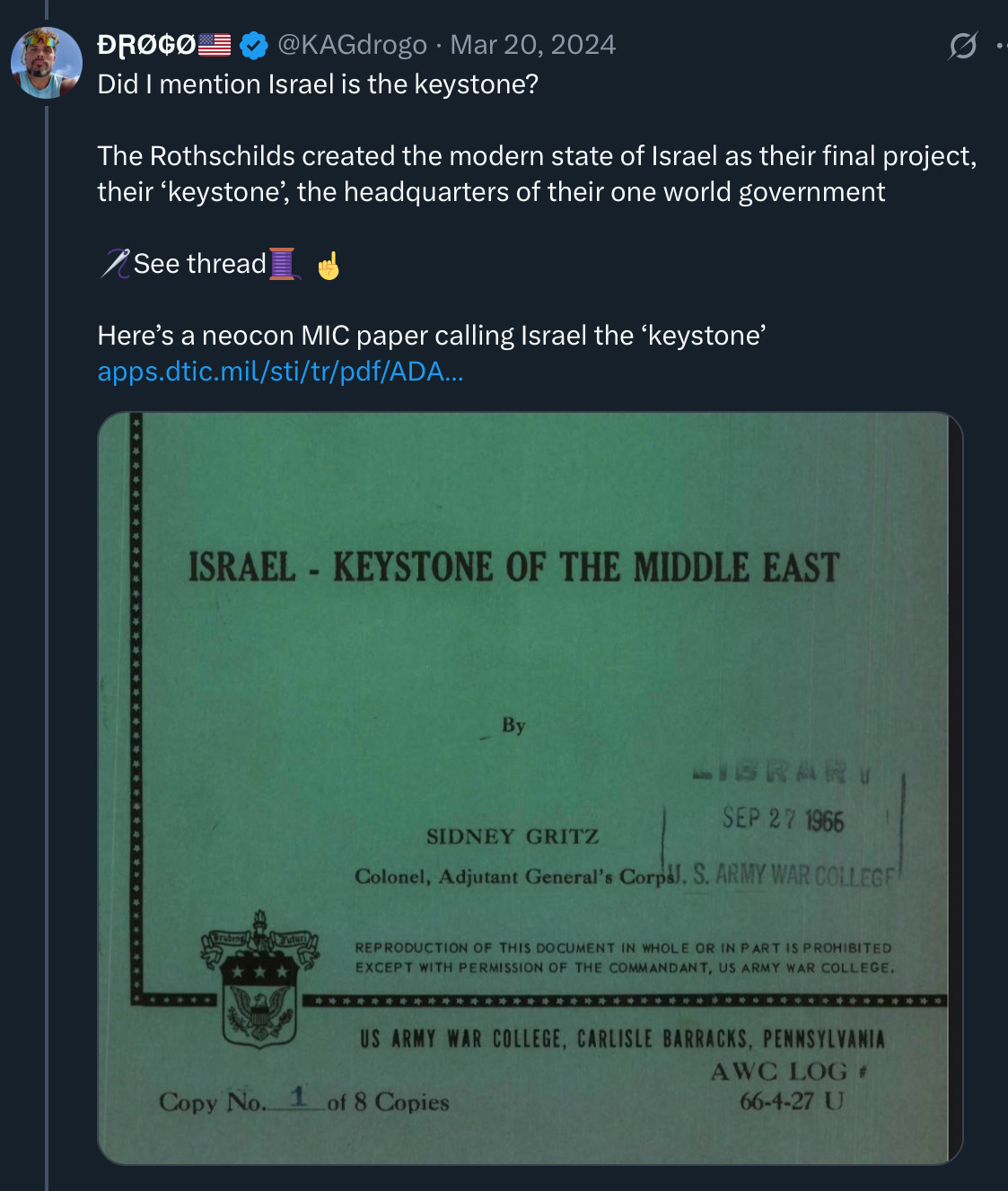This screenshot has height=1191, width=1008.
Task: Open the tweet via its Mar 20, 2024 timestamp
Action: 533,45
